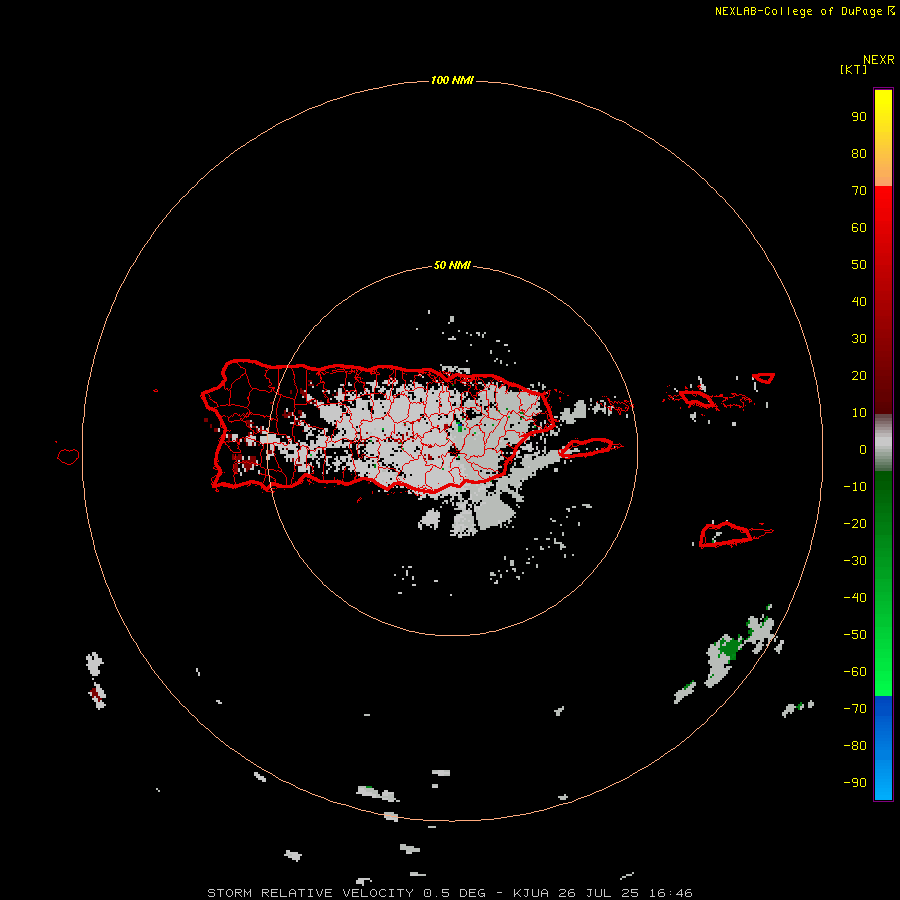Click the small island outline west of Puerto Rico
The height and width of the screenshot is (900, 900).
click(68, 456)
